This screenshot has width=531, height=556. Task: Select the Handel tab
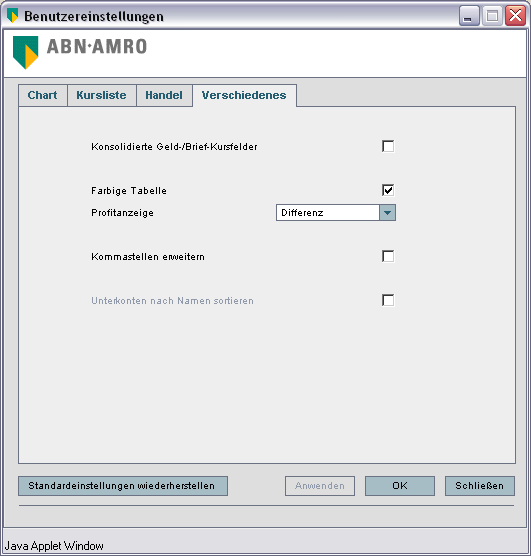(x=164, y=95)
